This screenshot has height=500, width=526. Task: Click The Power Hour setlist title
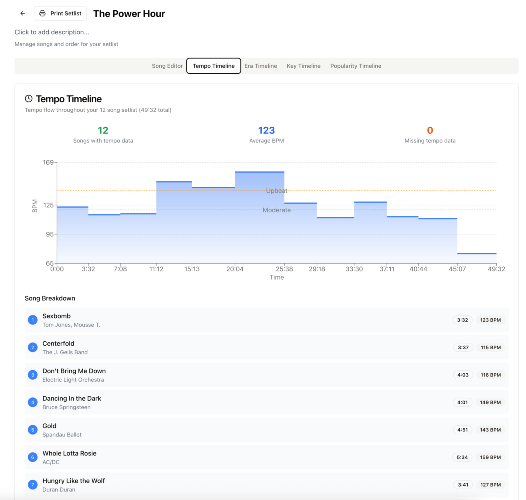coord(129,14)
